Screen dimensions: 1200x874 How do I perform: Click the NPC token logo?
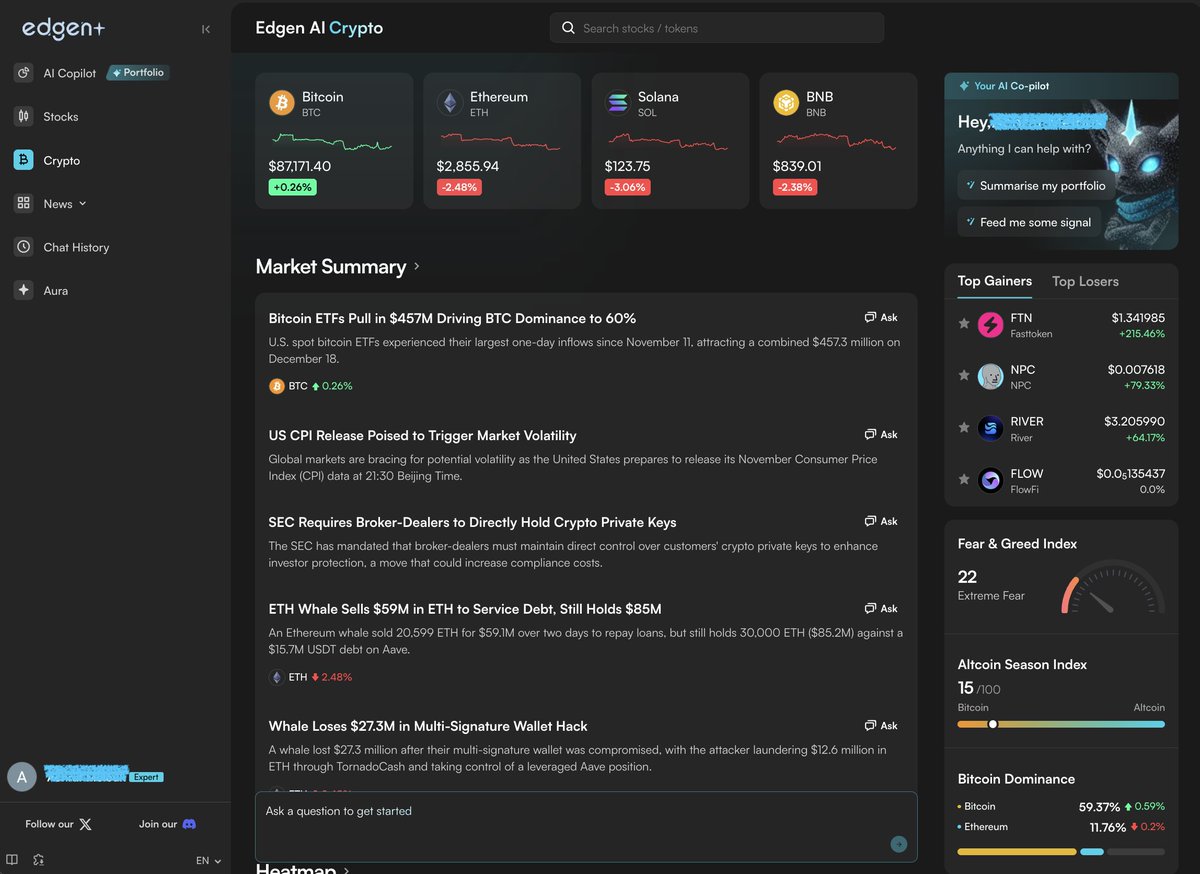990,376
